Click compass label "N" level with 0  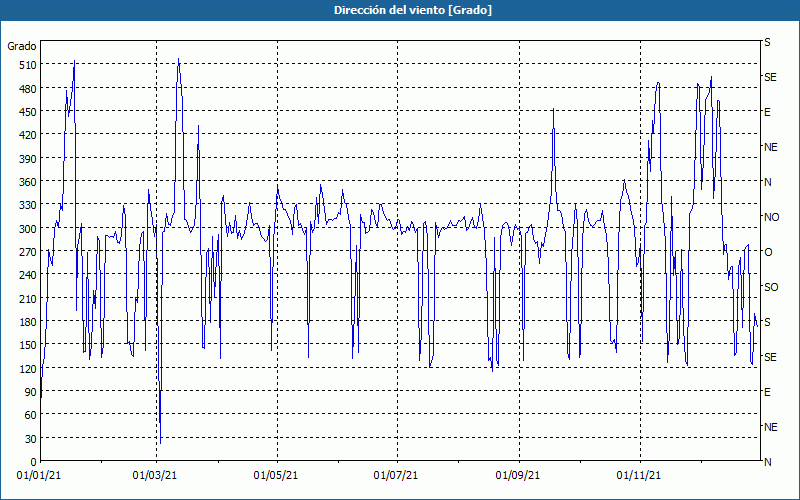pos(767,462)
